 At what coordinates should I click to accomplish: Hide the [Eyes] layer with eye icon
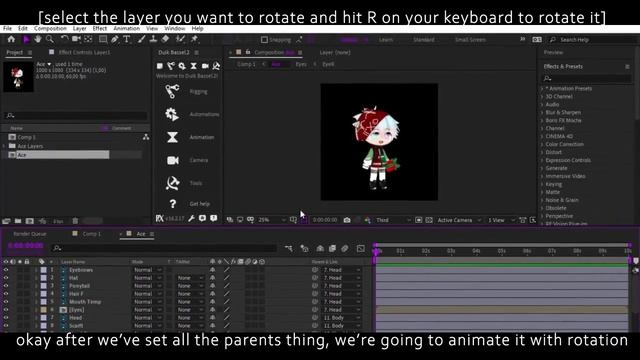[6, 310]
